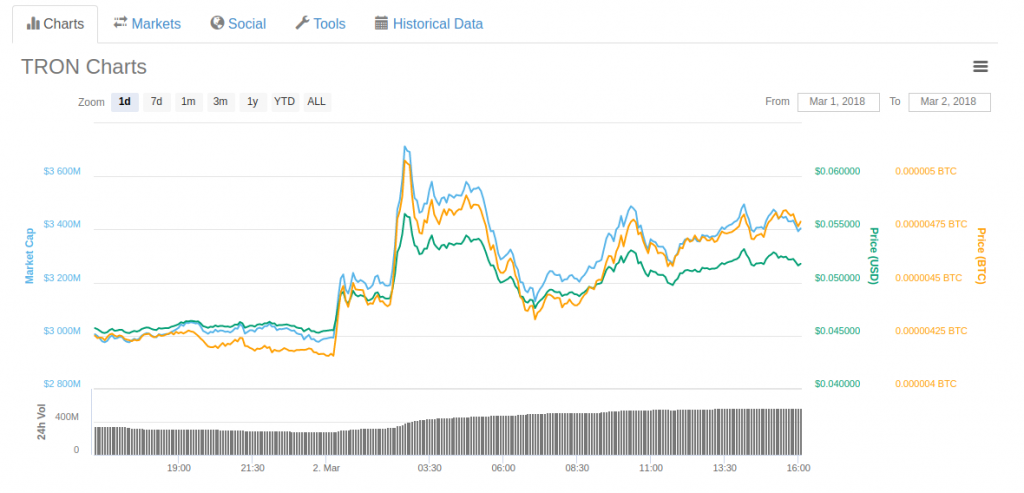
Task: Edit the To date field
Action: (949, 102)
